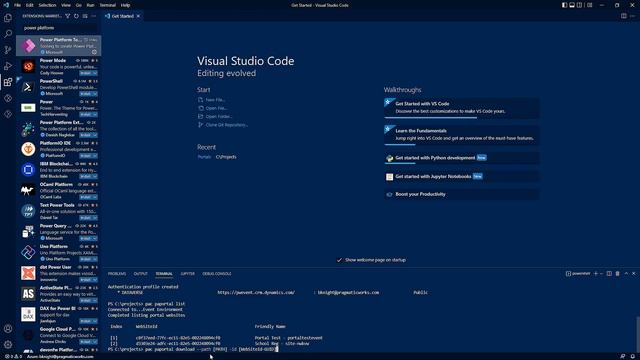
Task: Open the Manage gear in activity bar
Action: (x=8, y=344)
